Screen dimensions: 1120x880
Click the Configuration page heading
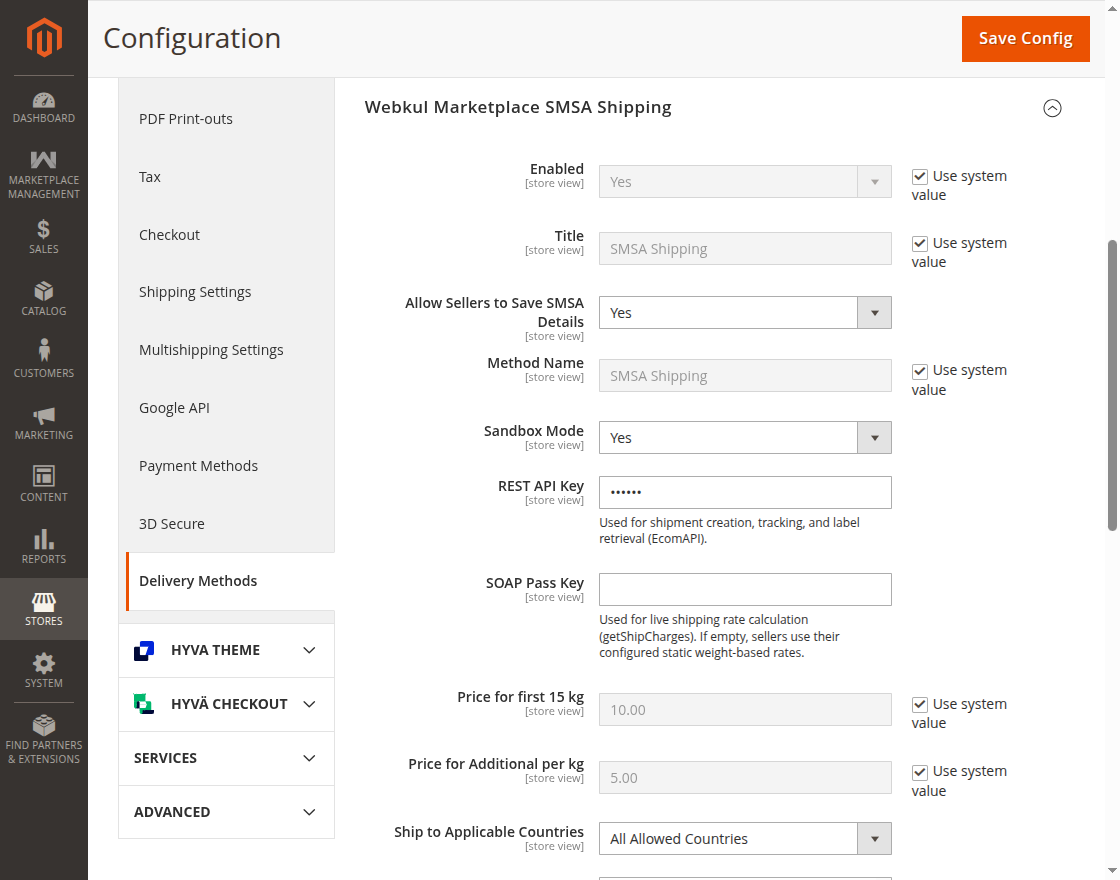192,39
